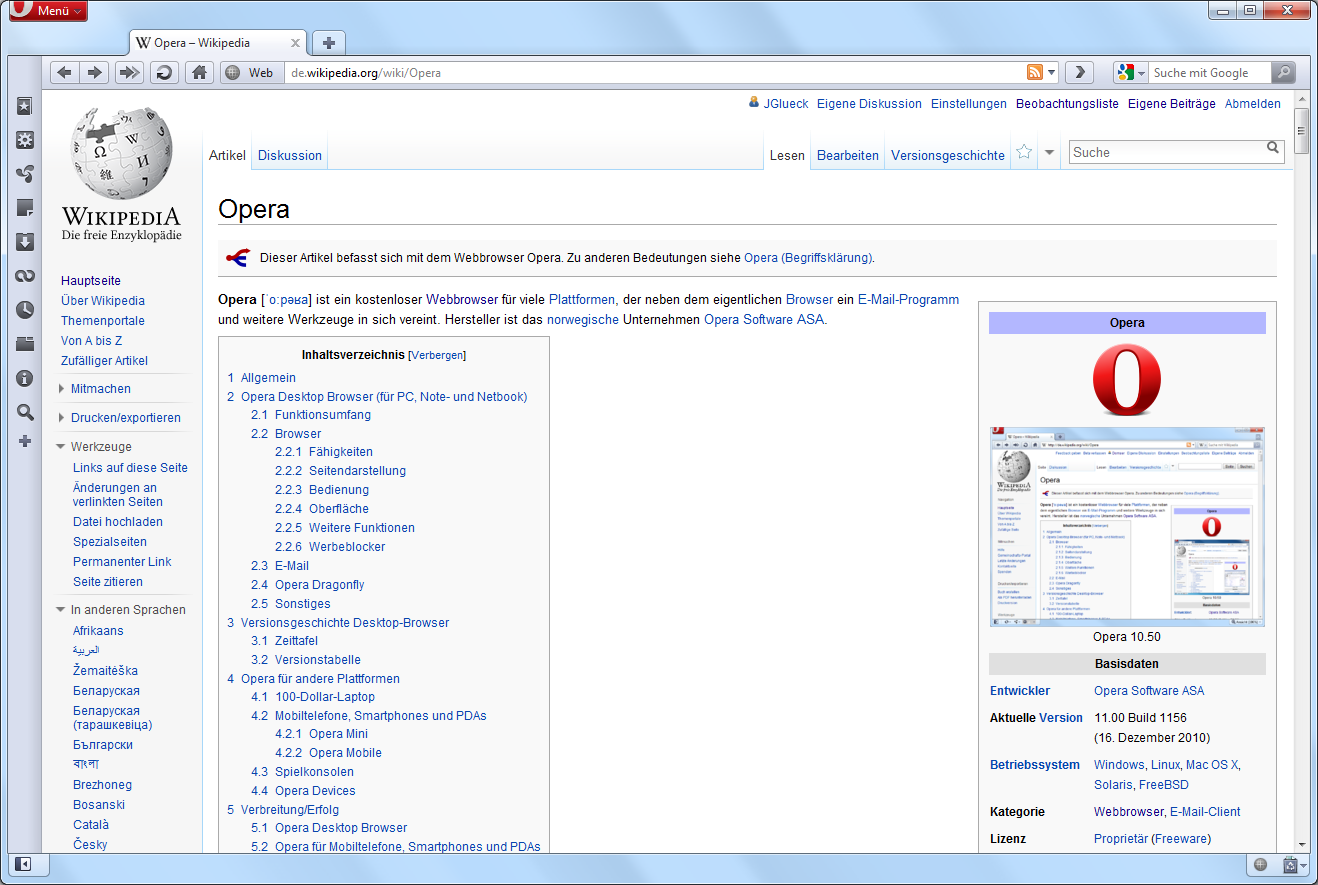Go forward with the Forward arrow
1318x885 pixels.
click(x=94, y=72)
